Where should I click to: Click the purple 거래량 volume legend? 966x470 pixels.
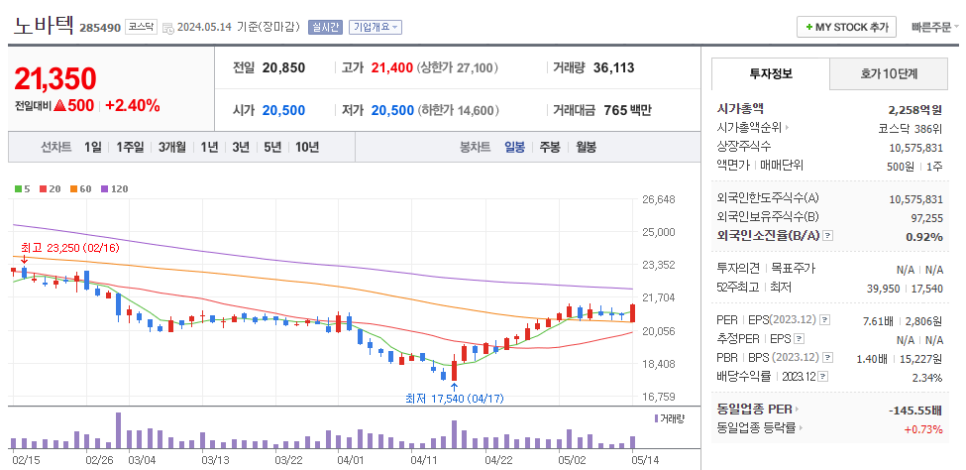coord(670,419)
